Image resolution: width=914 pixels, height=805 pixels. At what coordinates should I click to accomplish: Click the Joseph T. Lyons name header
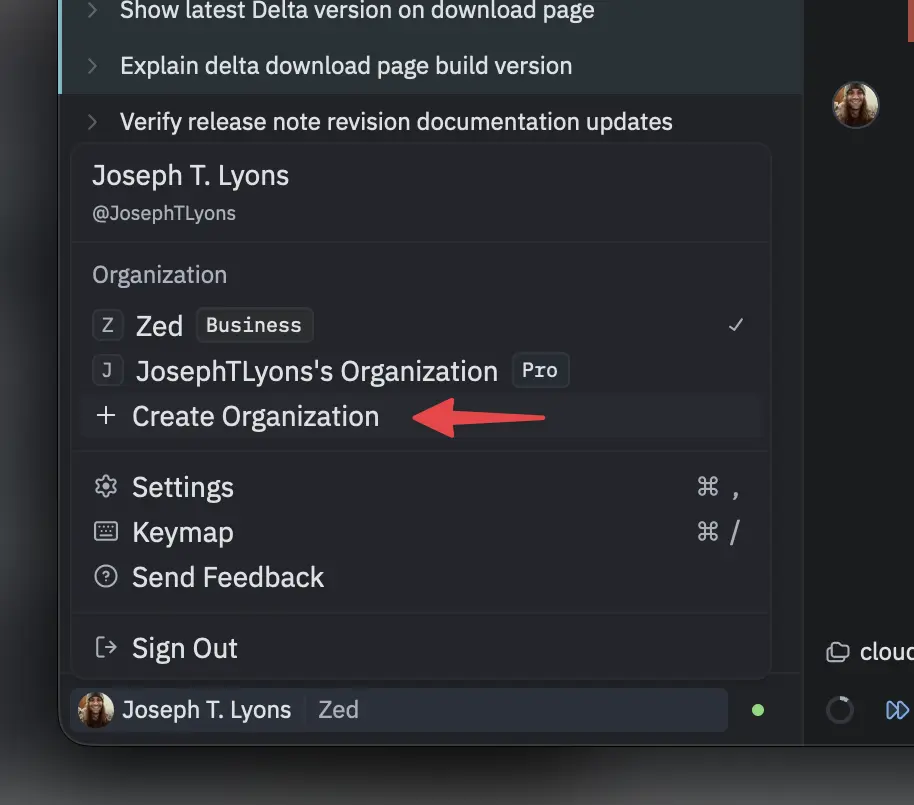tap(191, 175)
